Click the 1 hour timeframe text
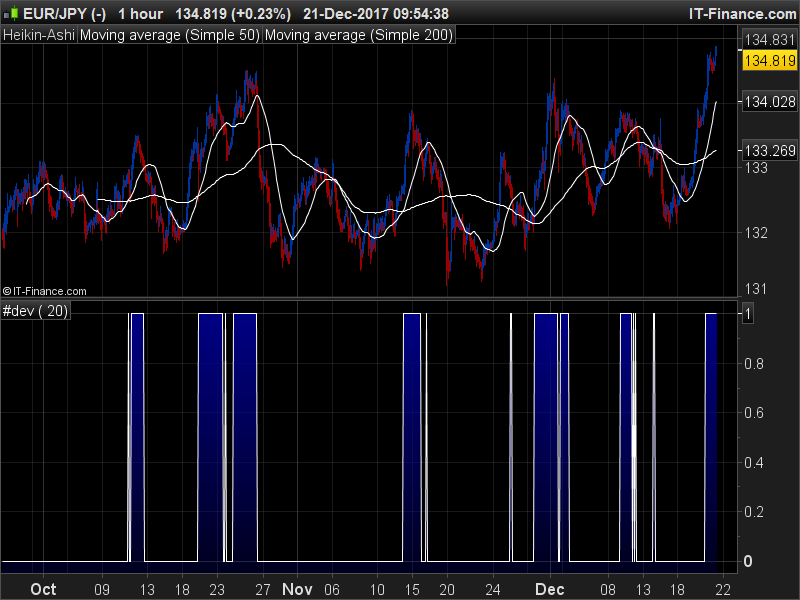Screen dimensions: 800x600 (140, 14)
